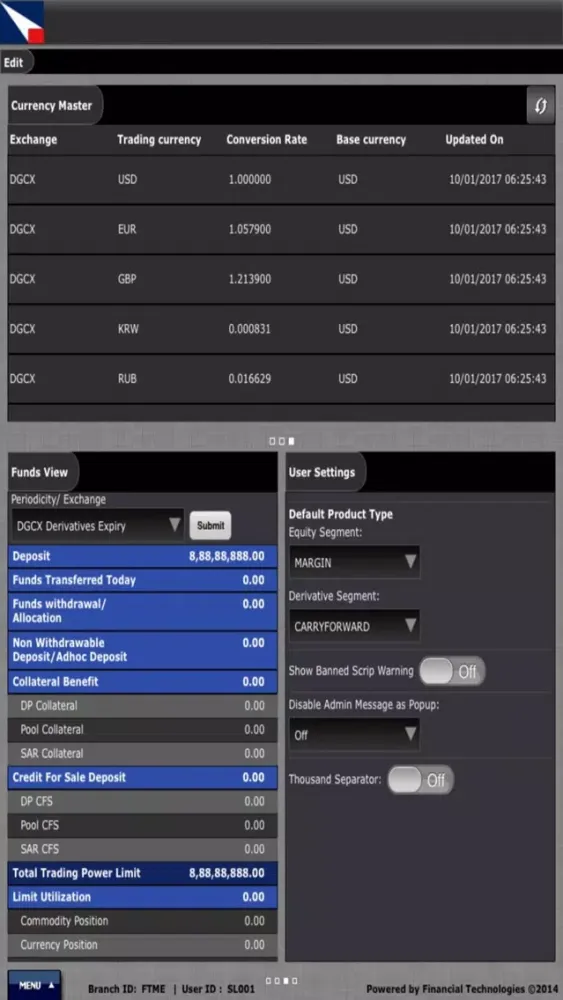This screenshot has height=1000, width=563.
Task: Click bottom page indicator dots
Action: pyautogui.click(x=281, y=980)
